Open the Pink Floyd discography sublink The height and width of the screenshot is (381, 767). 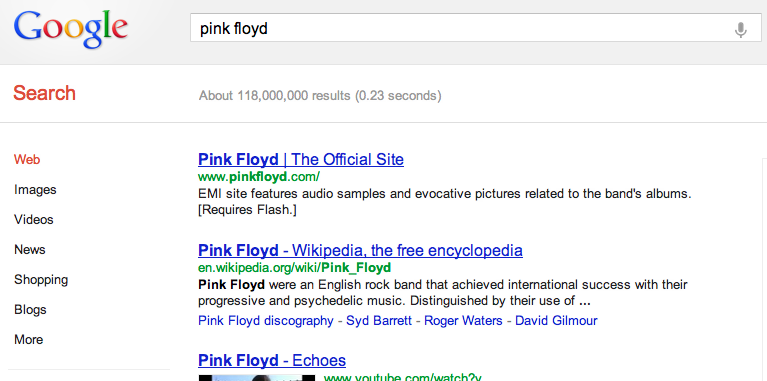click(x=266, y=321)
